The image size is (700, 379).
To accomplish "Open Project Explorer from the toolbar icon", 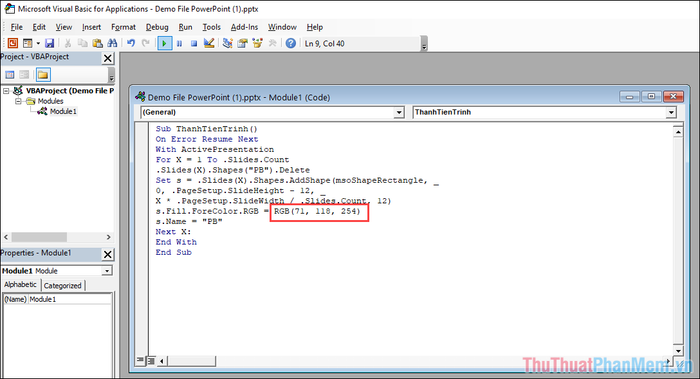I will pos(228,43).
